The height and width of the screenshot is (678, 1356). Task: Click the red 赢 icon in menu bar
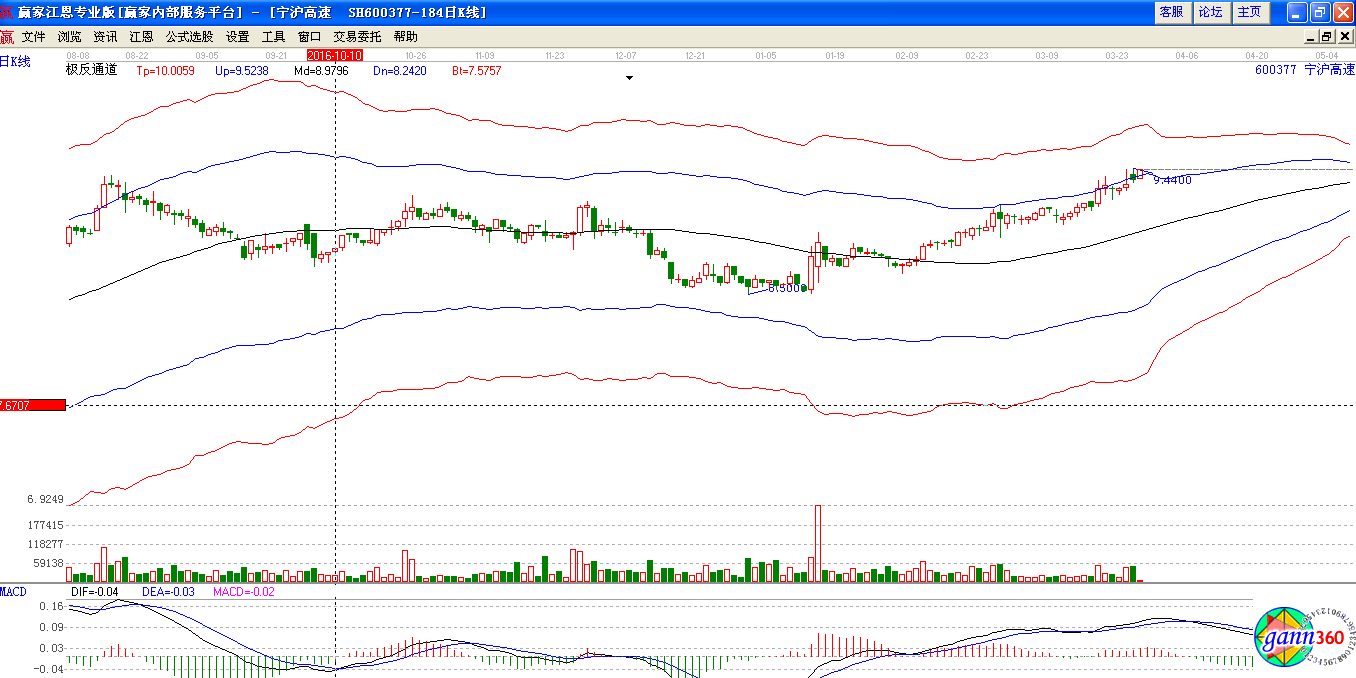(7, 37)
